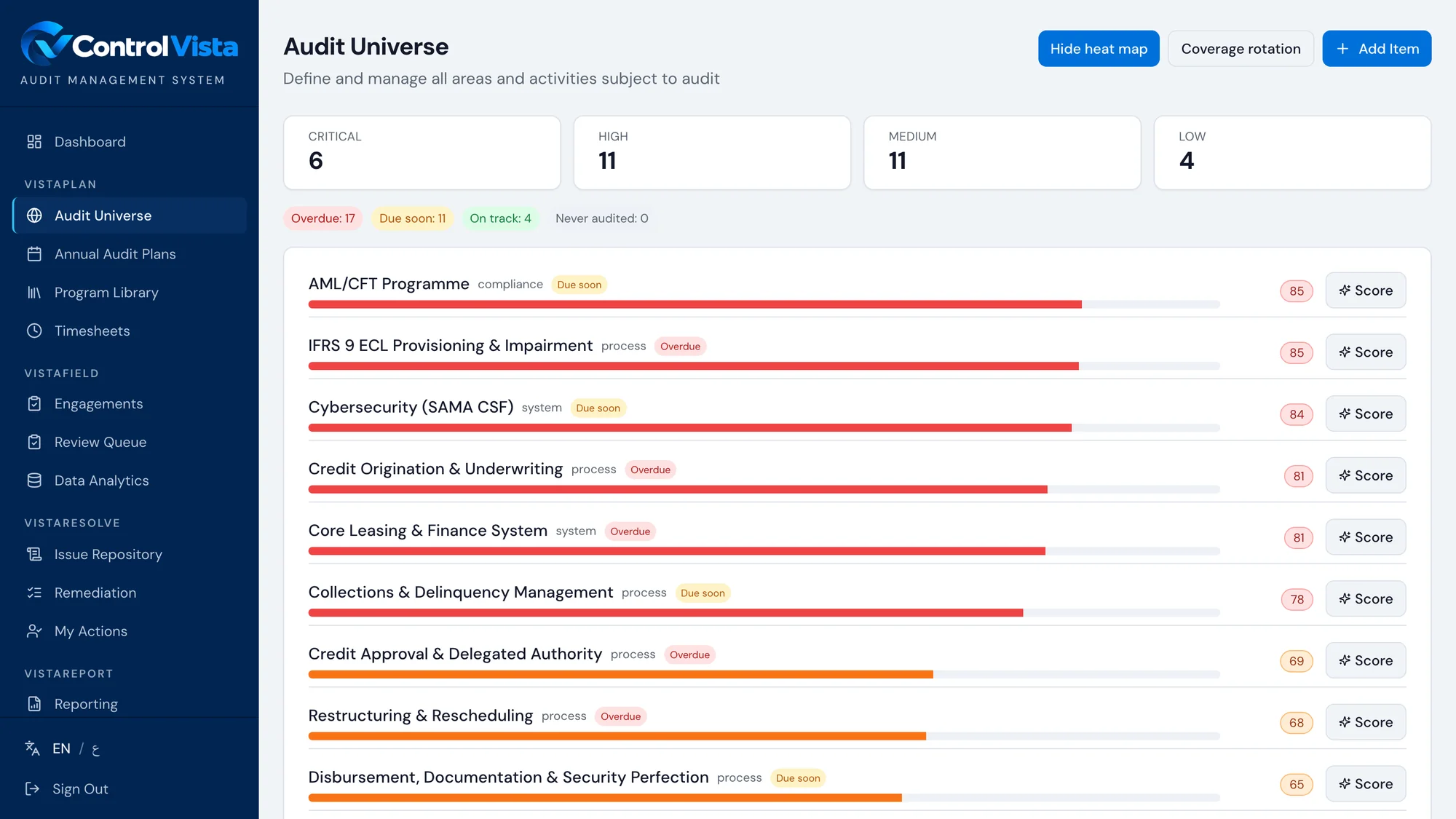
Task: Click Due soon badge on Disbursement row
Action: pos(798,778)
